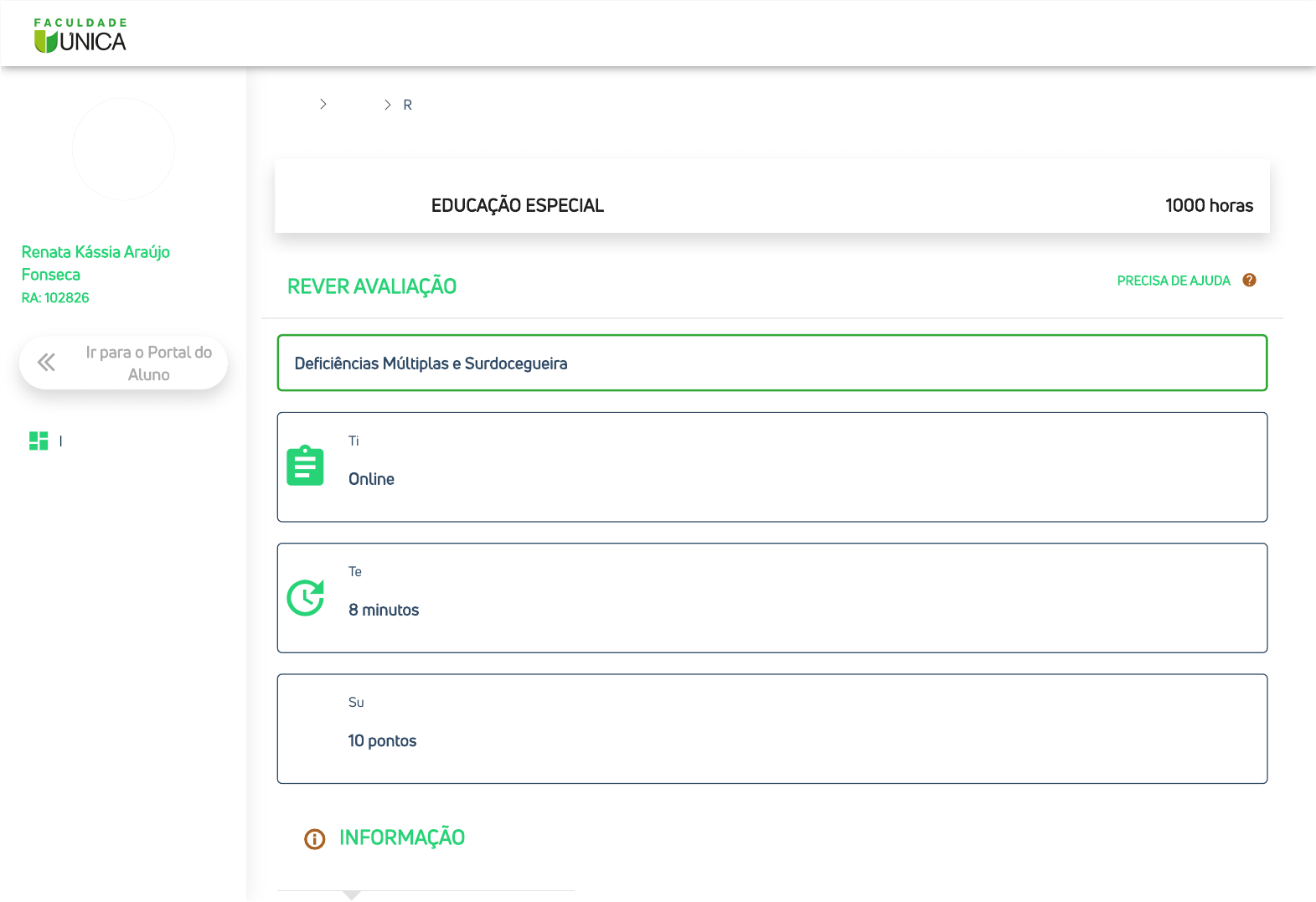Open the PRECISA DE AJUDA link

[1173, 281]
